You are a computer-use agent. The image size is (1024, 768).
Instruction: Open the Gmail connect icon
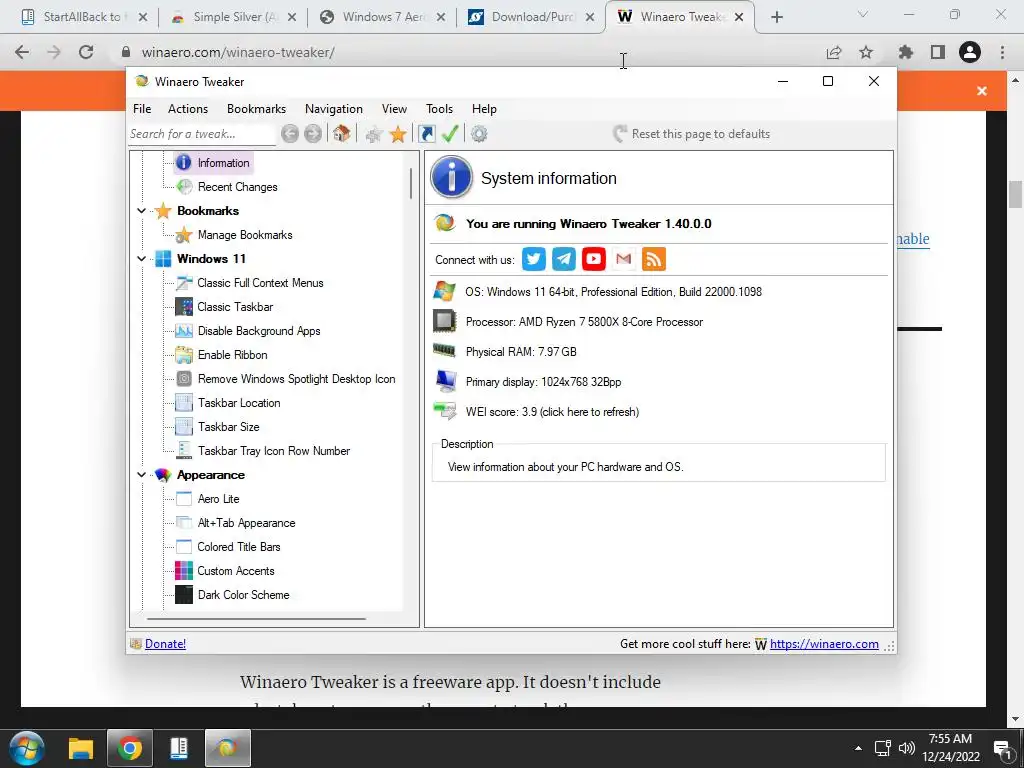pos(624,259)
